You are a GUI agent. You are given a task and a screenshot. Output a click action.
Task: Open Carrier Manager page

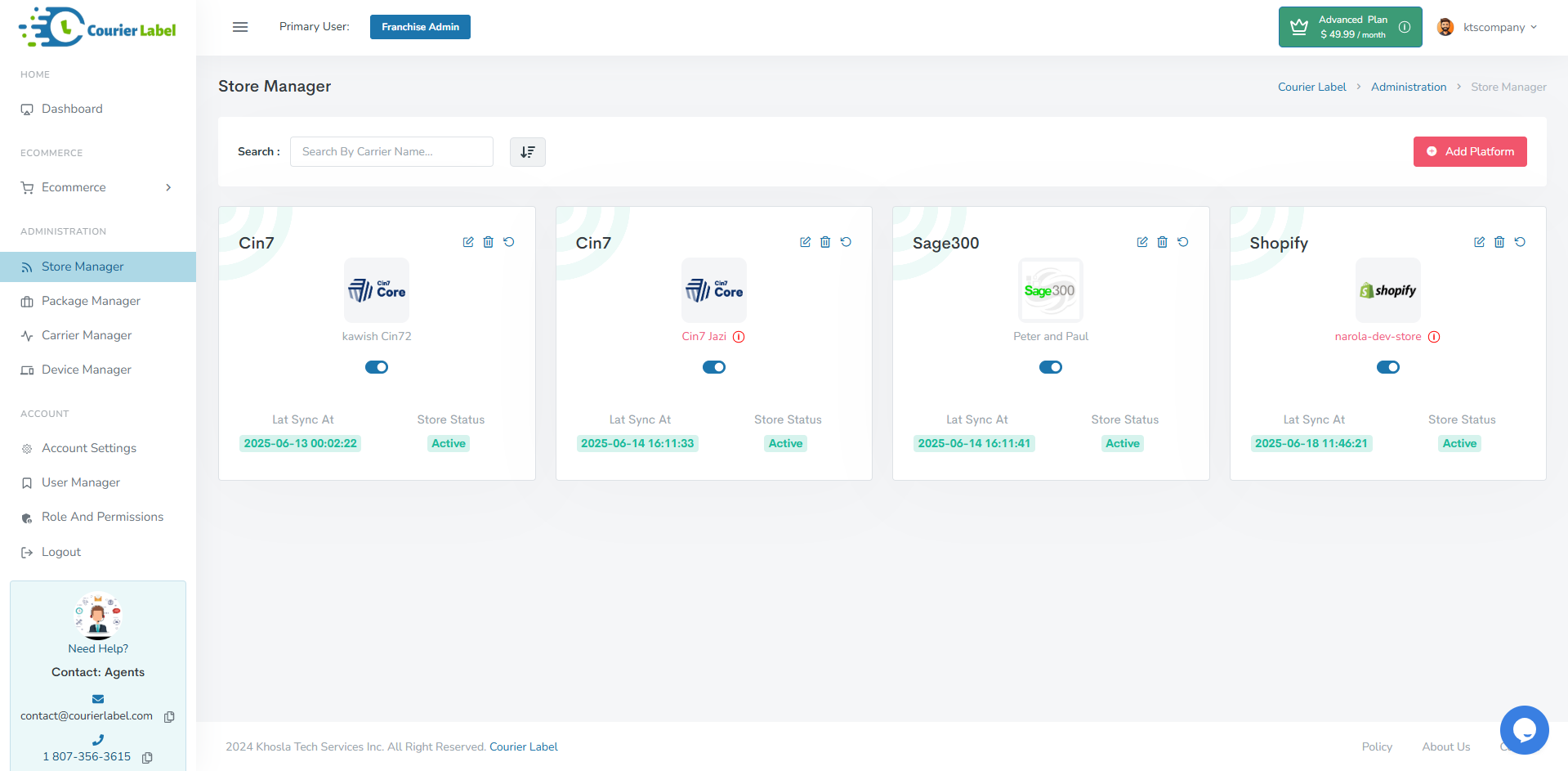pyautogui.click(x=98, y=335)
